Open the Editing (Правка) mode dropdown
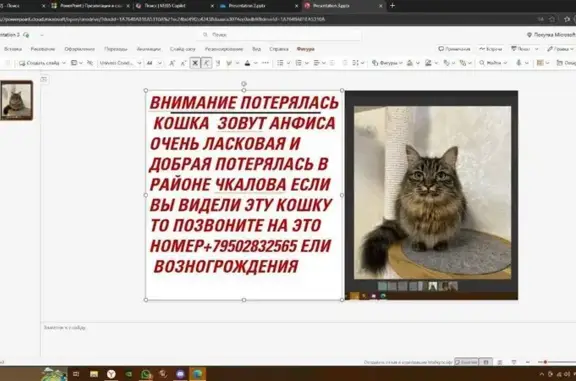Screen dimensions: 576x381 pos(561,49)
